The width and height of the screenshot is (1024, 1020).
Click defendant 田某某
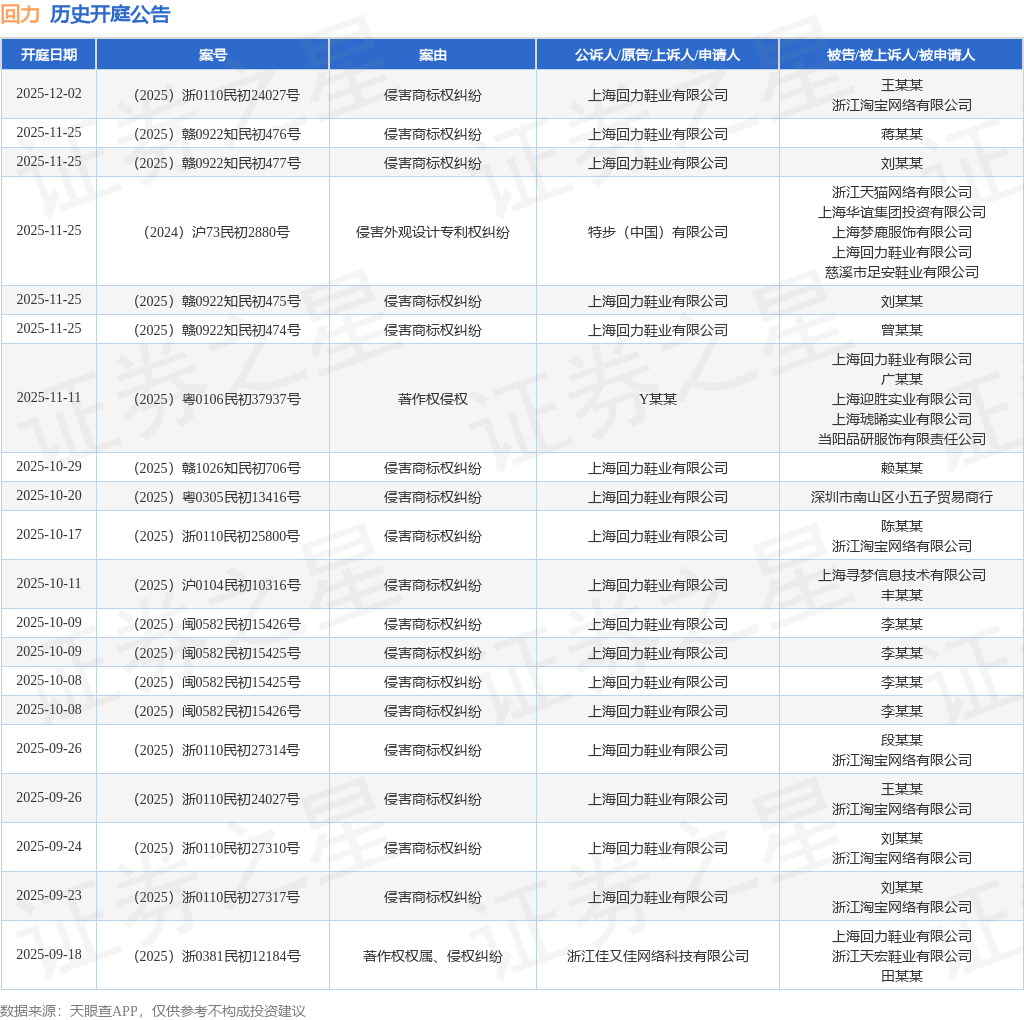tap(902, 976)
